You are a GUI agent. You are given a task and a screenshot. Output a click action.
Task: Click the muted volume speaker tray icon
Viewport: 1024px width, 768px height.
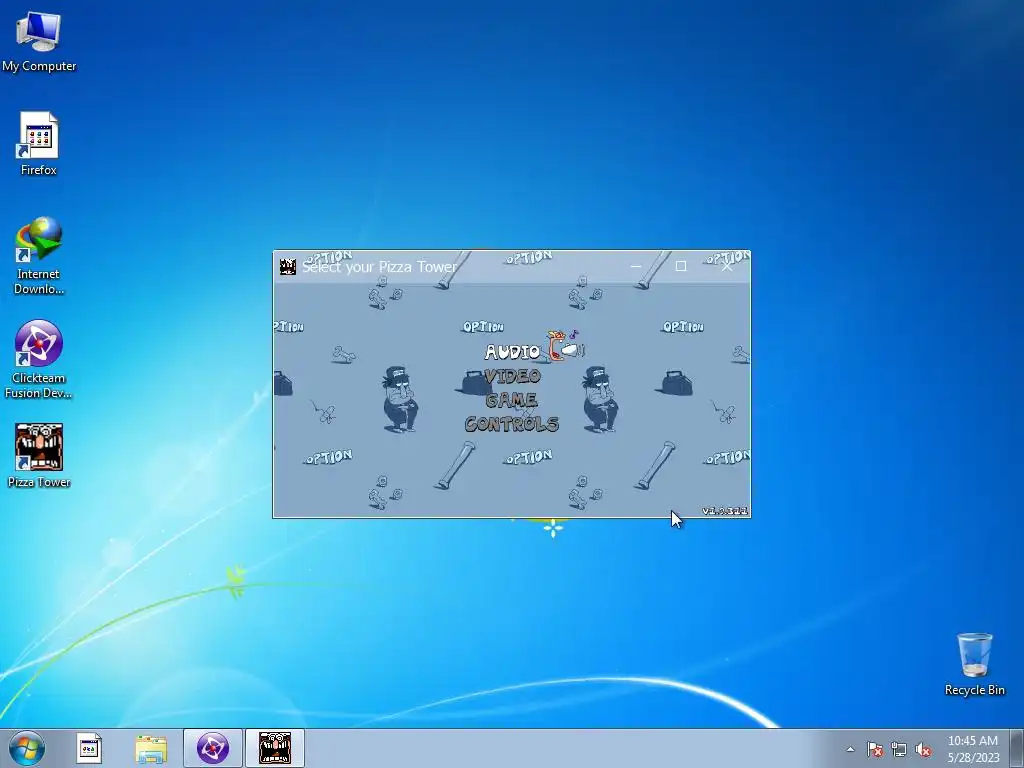point(923,749)
